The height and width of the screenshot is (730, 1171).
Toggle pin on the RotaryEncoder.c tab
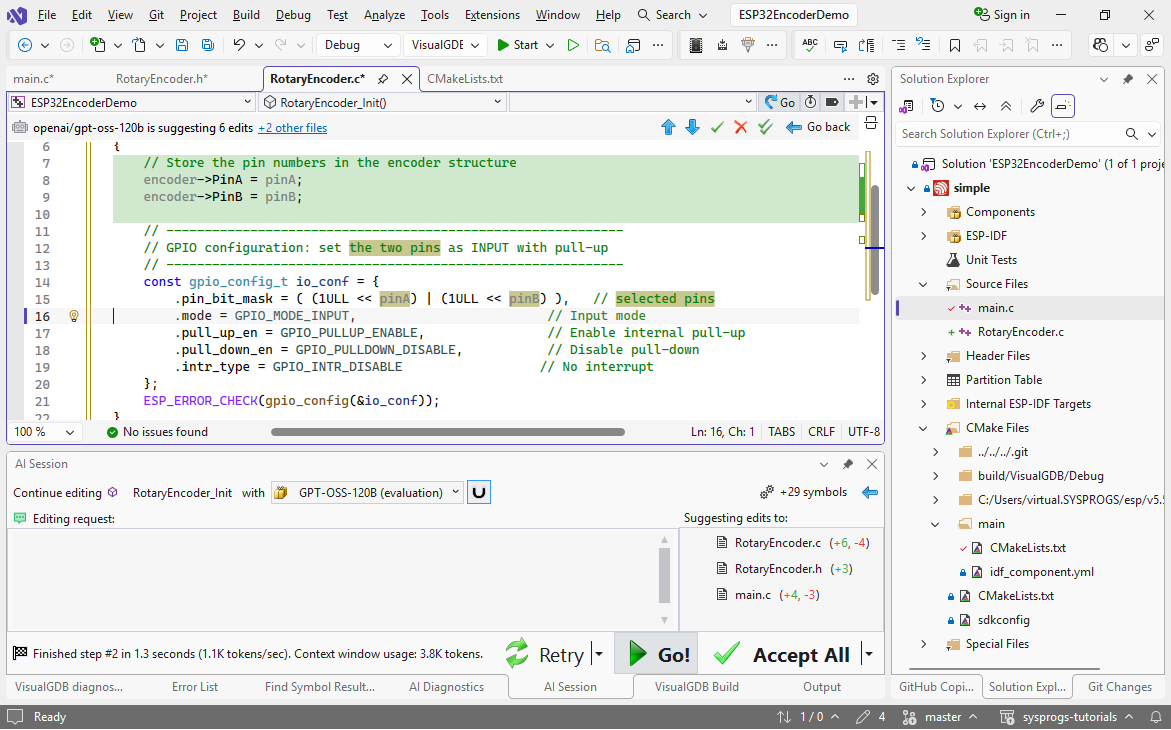tap(385, 79)
